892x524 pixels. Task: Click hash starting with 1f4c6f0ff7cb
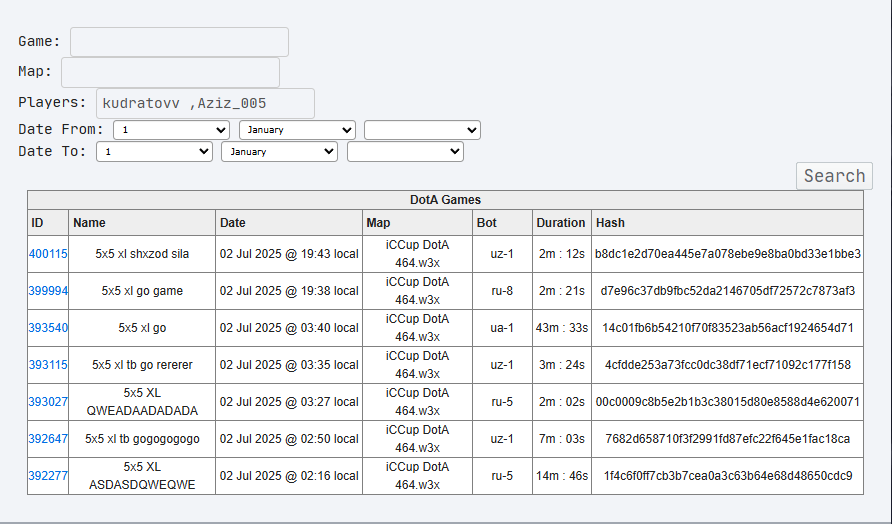pos(728,476)
